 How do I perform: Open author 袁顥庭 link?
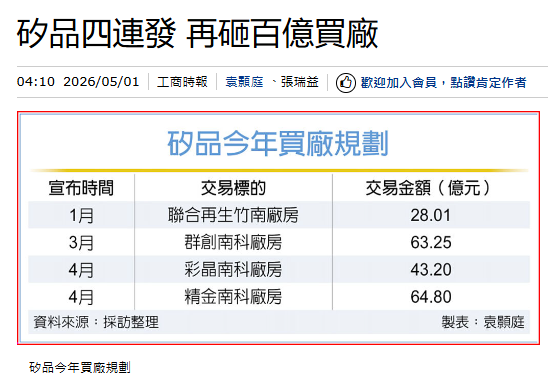[x=244, y=82]
